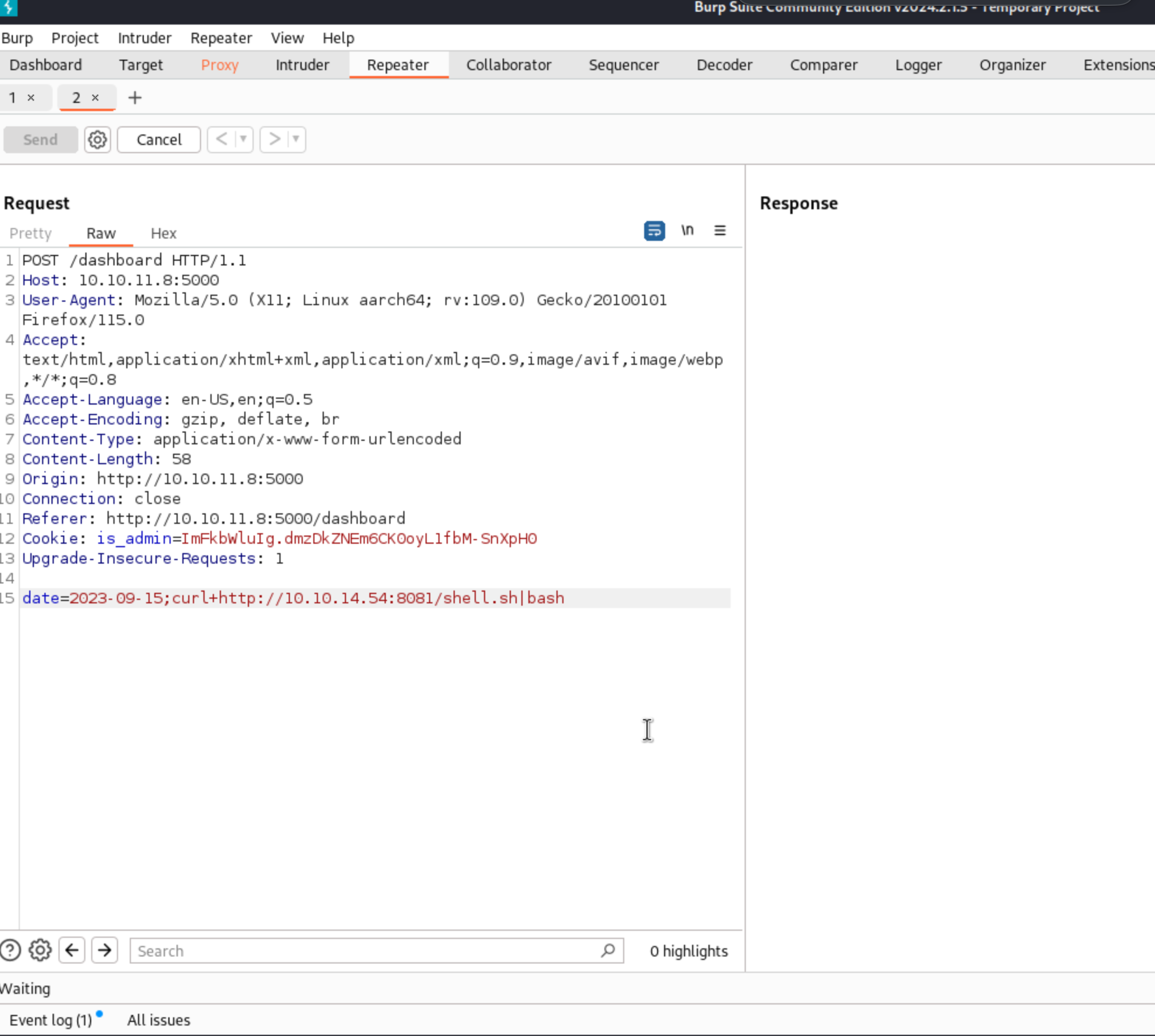Click the Host header value 10.10.11.8:5000

pyautogui.click(x=149, y=280)
